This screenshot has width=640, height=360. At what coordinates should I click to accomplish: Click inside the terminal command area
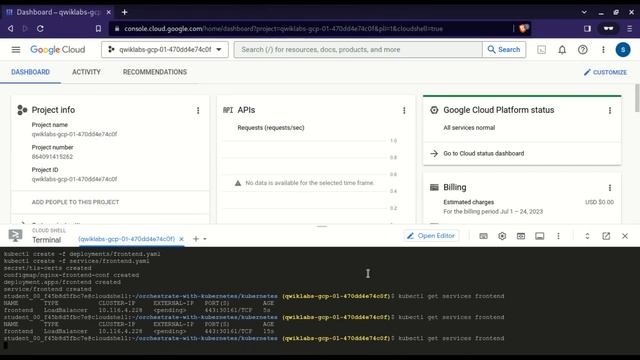tap(320, 300)
